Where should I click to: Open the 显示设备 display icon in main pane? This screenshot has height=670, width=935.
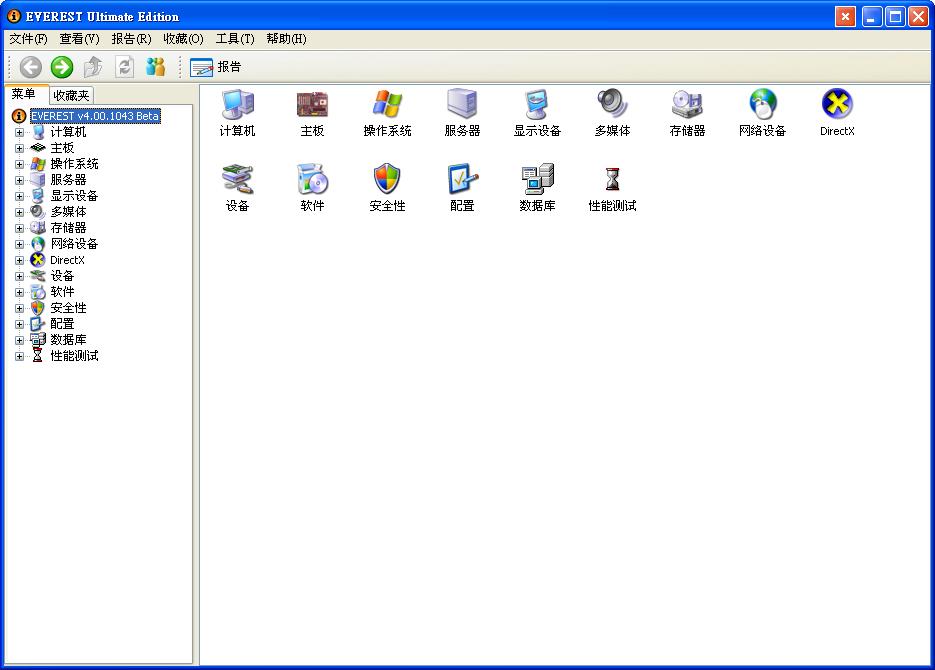point(537,105)
